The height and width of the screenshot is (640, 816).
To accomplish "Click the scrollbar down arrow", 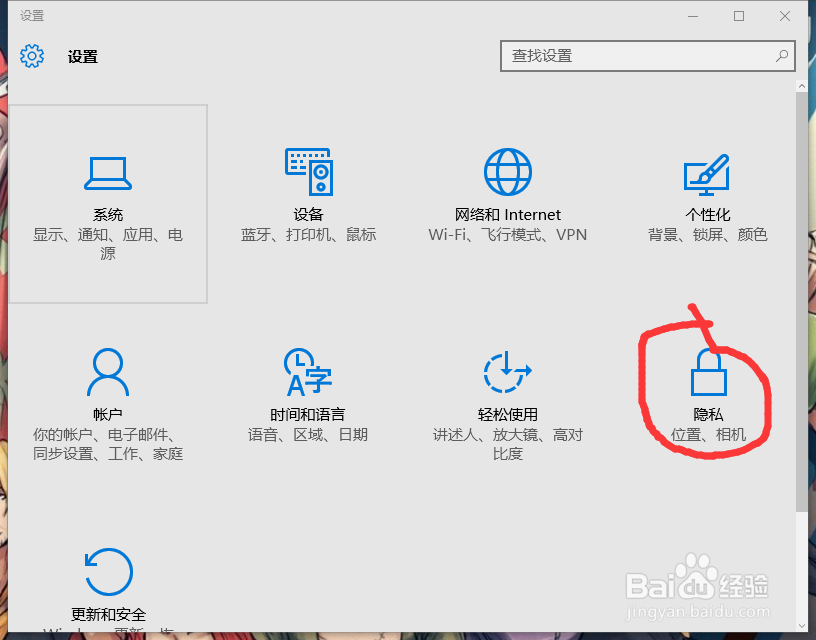I will [x=801, y=626].
